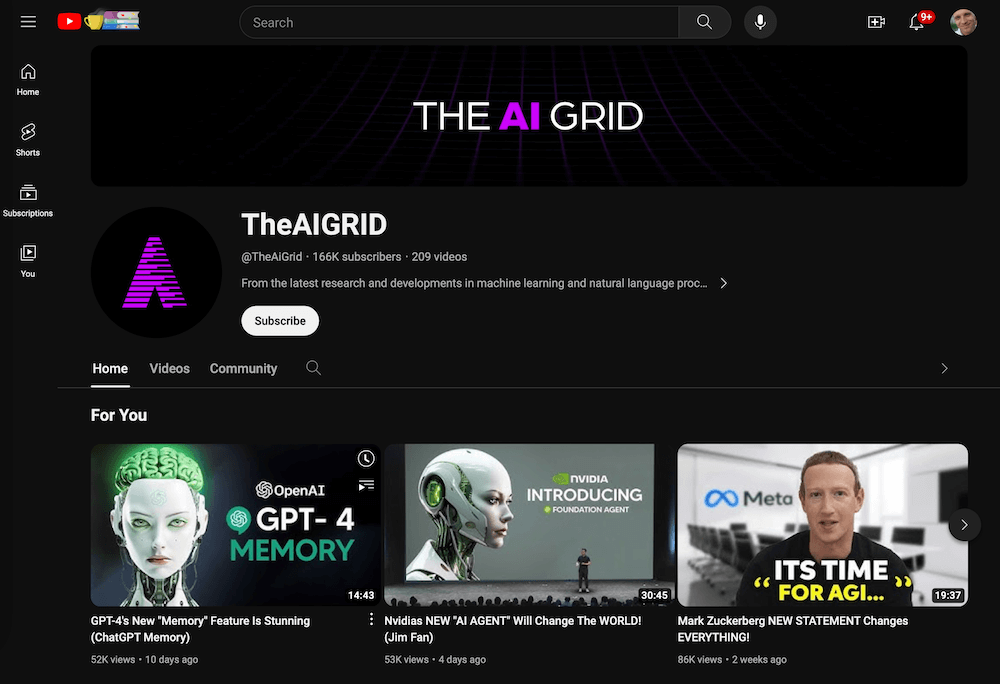Add GPT-4 Memory video to queue
Viewport: 1000px width, 684px height.
[366, 486]
